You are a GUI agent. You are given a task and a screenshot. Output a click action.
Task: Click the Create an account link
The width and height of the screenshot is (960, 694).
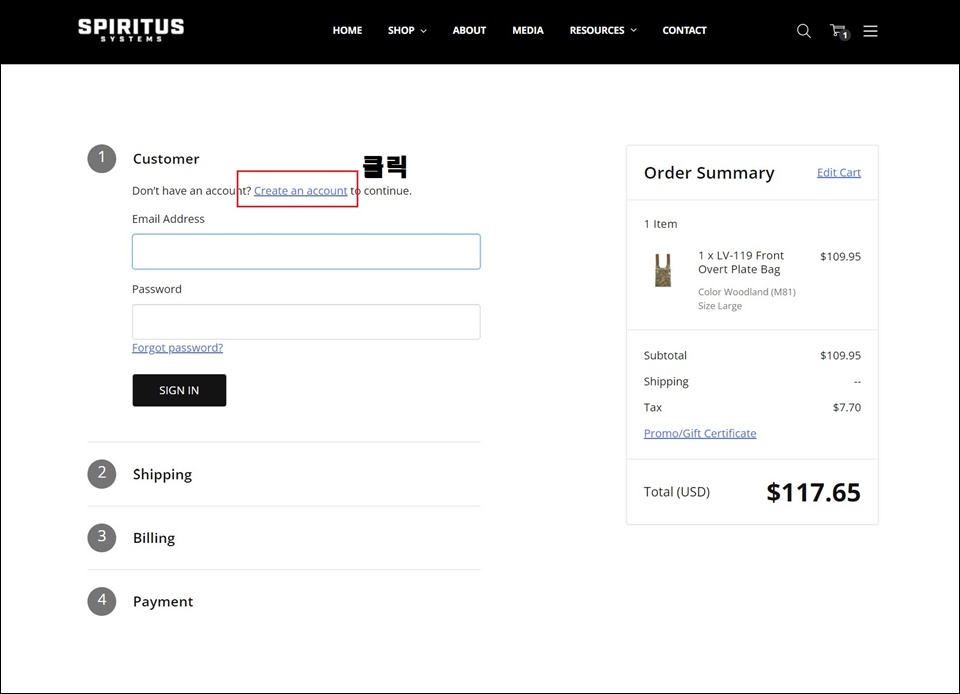point(301,190)
